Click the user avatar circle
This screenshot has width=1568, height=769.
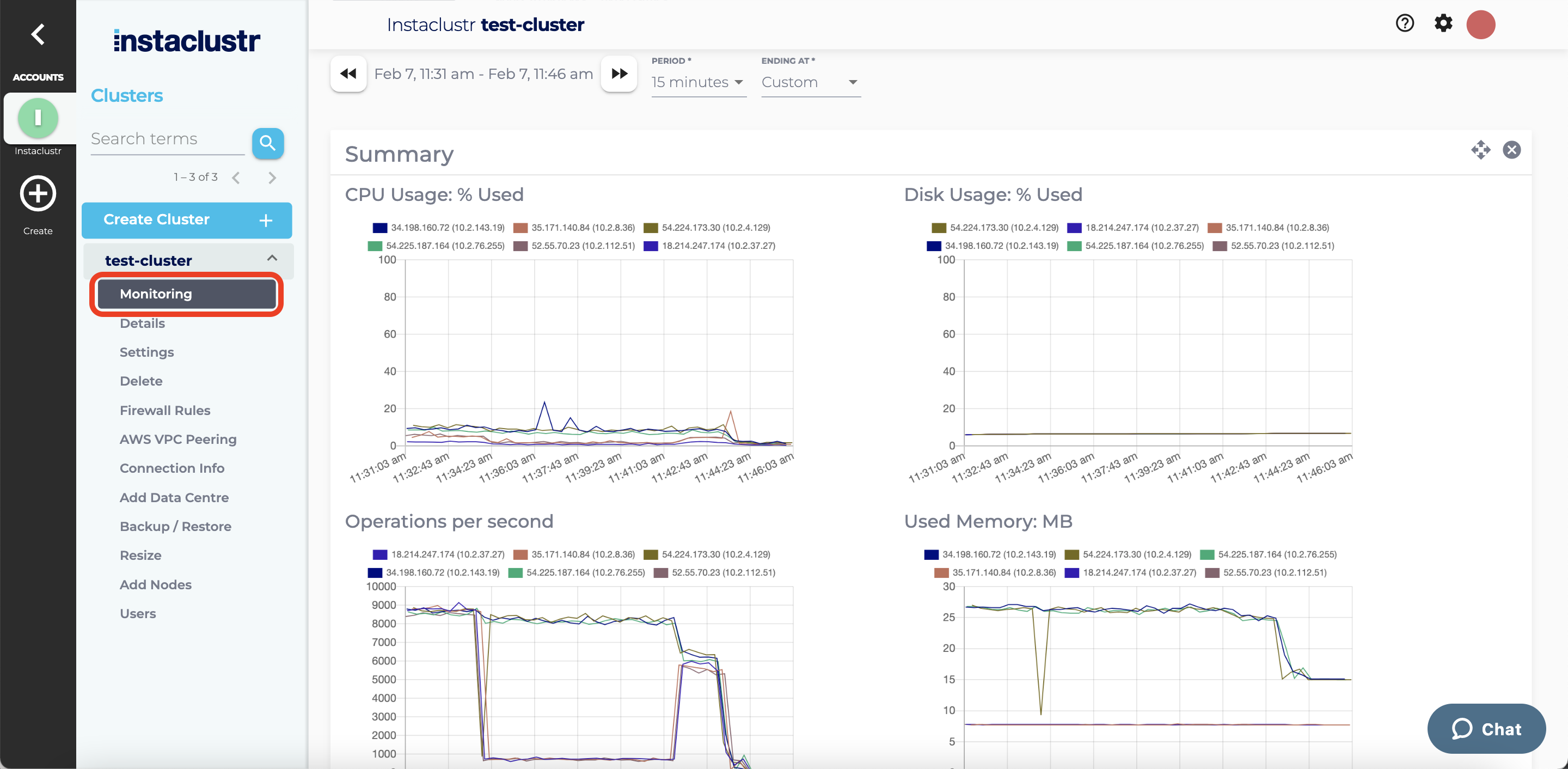point(1480,25)
